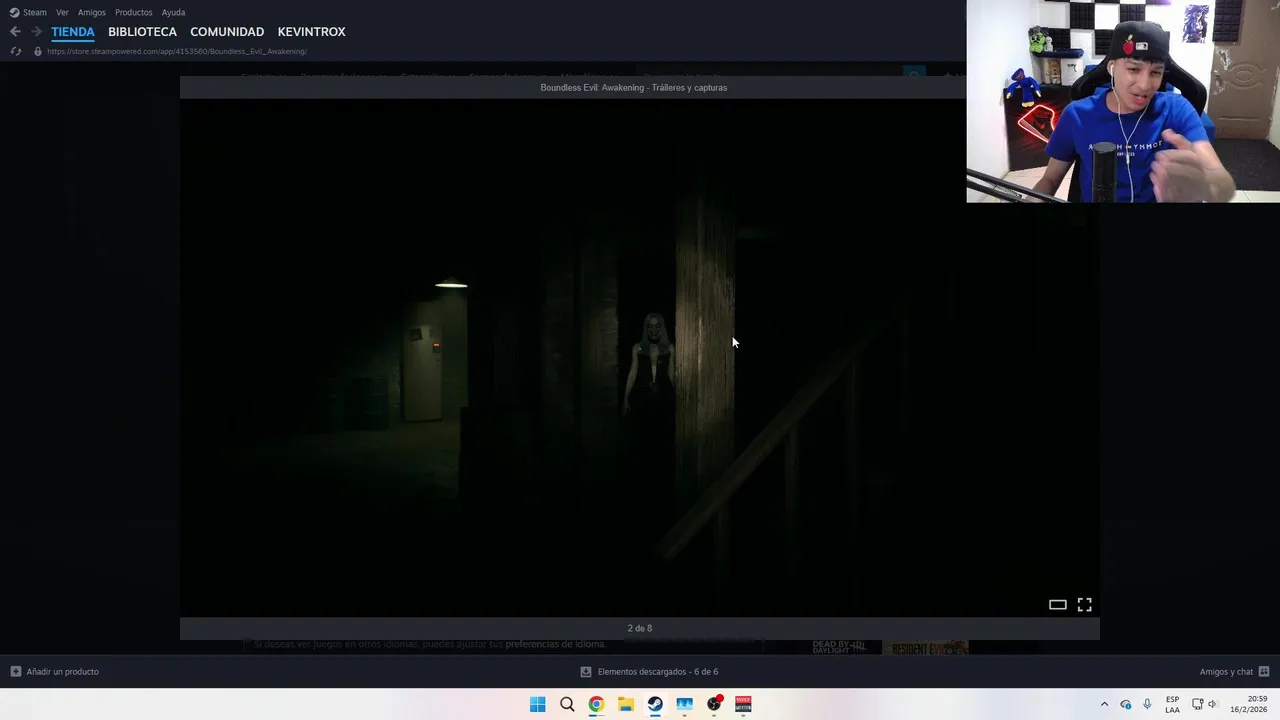Viewport: 1280px width, 720px height.
Task: Enter fullscreen in screenshot viewer
Action: [x=1084, y=605]
